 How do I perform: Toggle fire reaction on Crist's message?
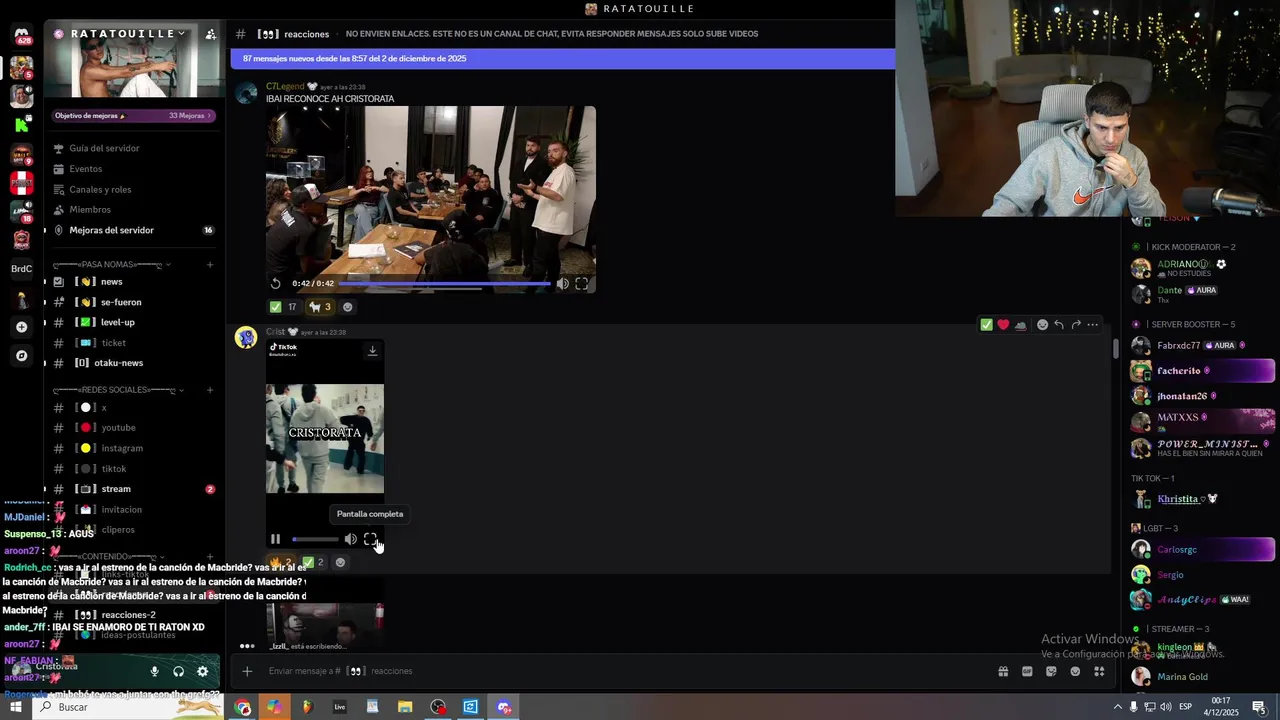pyautogui.click(x=281, y=562)
